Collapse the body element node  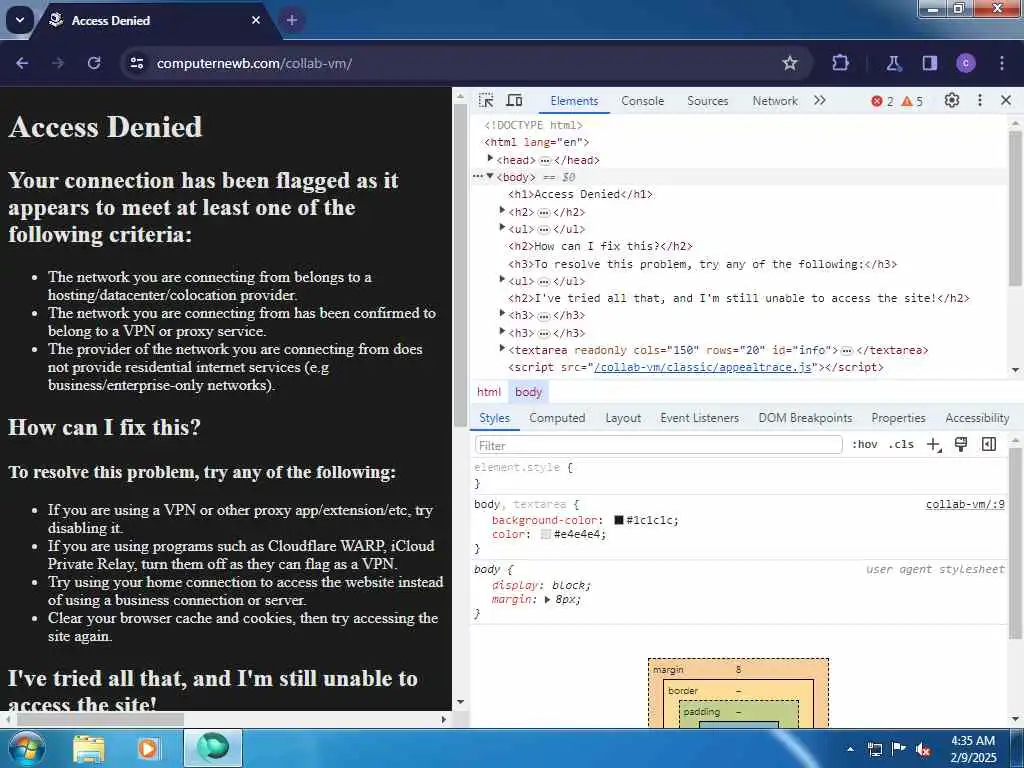[490, 176]
